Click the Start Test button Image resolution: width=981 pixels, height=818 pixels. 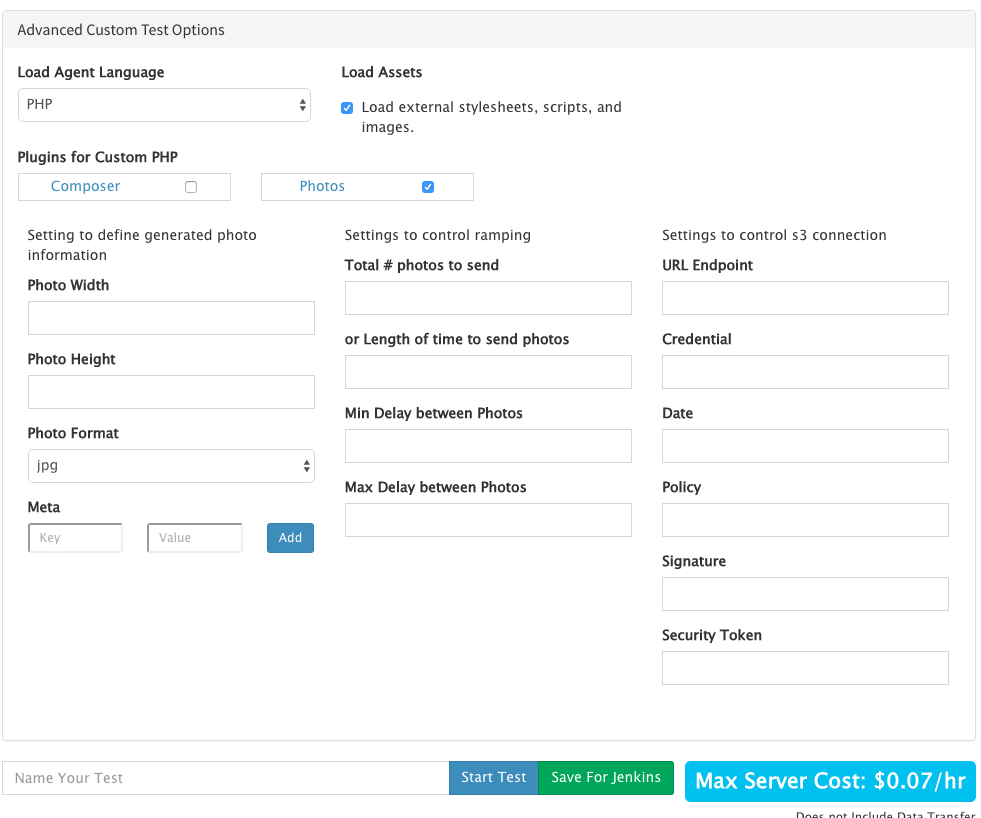click(493, 778)
